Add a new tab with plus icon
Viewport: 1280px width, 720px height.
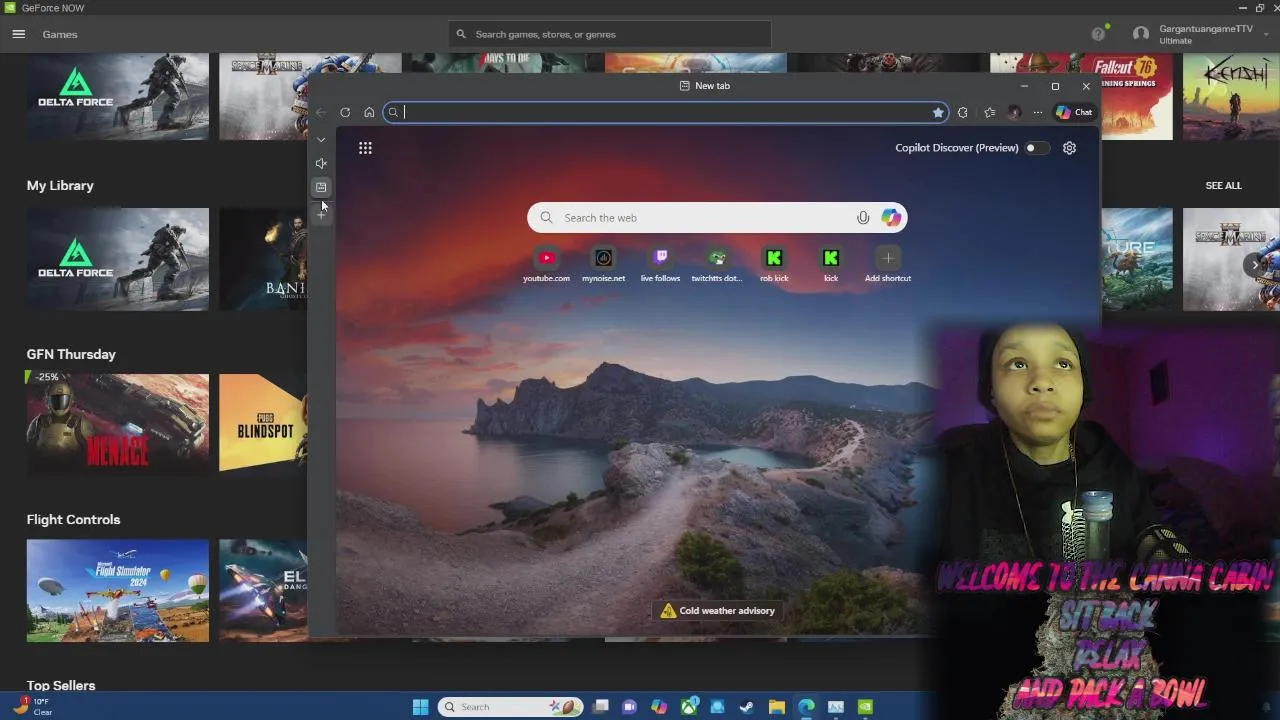click(321, 214)
